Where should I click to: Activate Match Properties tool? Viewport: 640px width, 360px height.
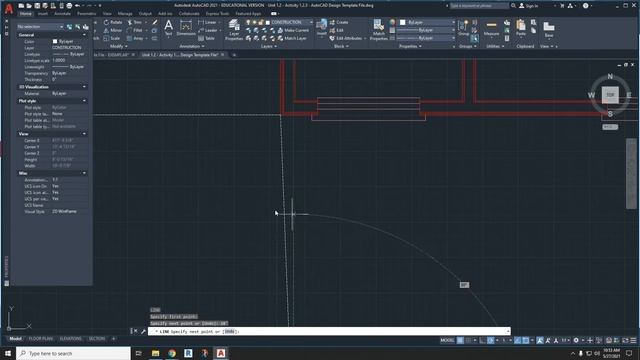click(379, 30)
